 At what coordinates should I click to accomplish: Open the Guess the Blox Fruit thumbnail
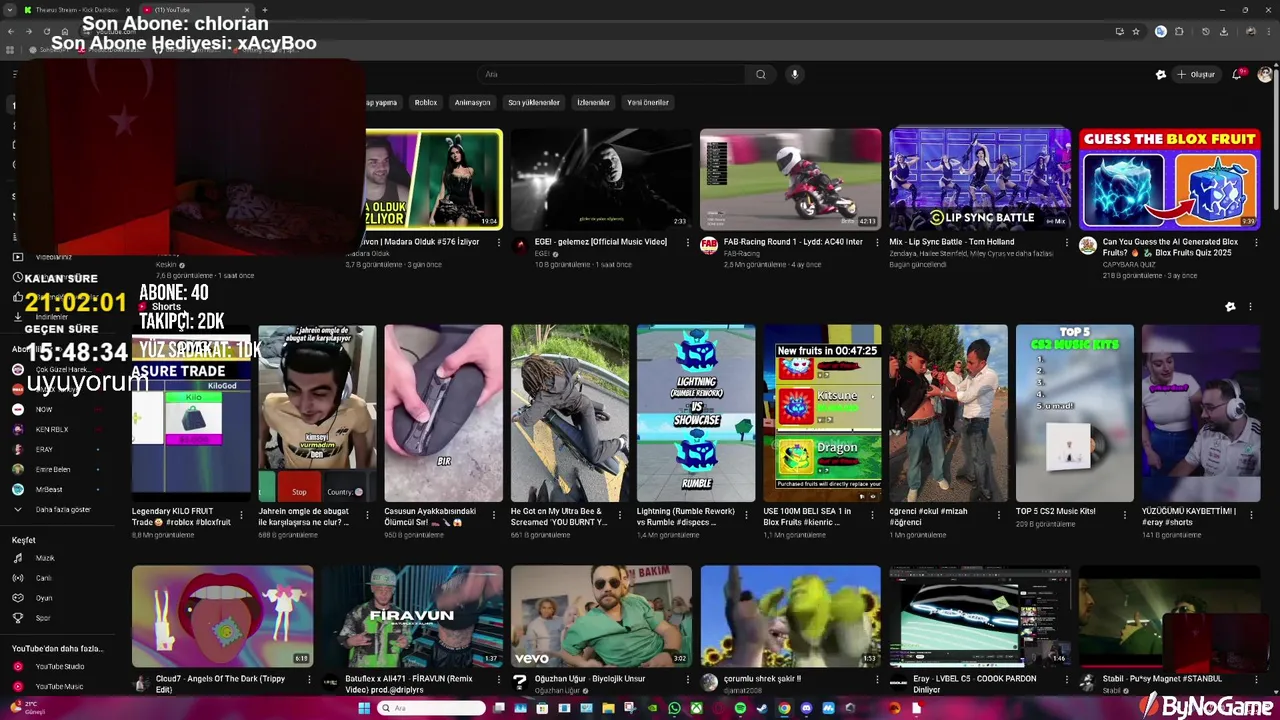pyautogui.click(x=1170, y=179)
